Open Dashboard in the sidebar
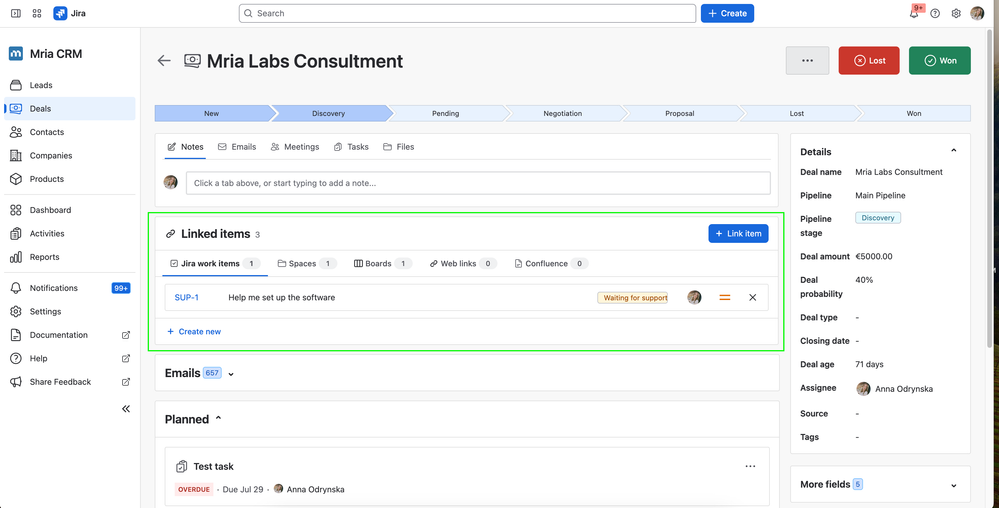Image resolution: width=999 pixels, height=508 pixels. 70,210
